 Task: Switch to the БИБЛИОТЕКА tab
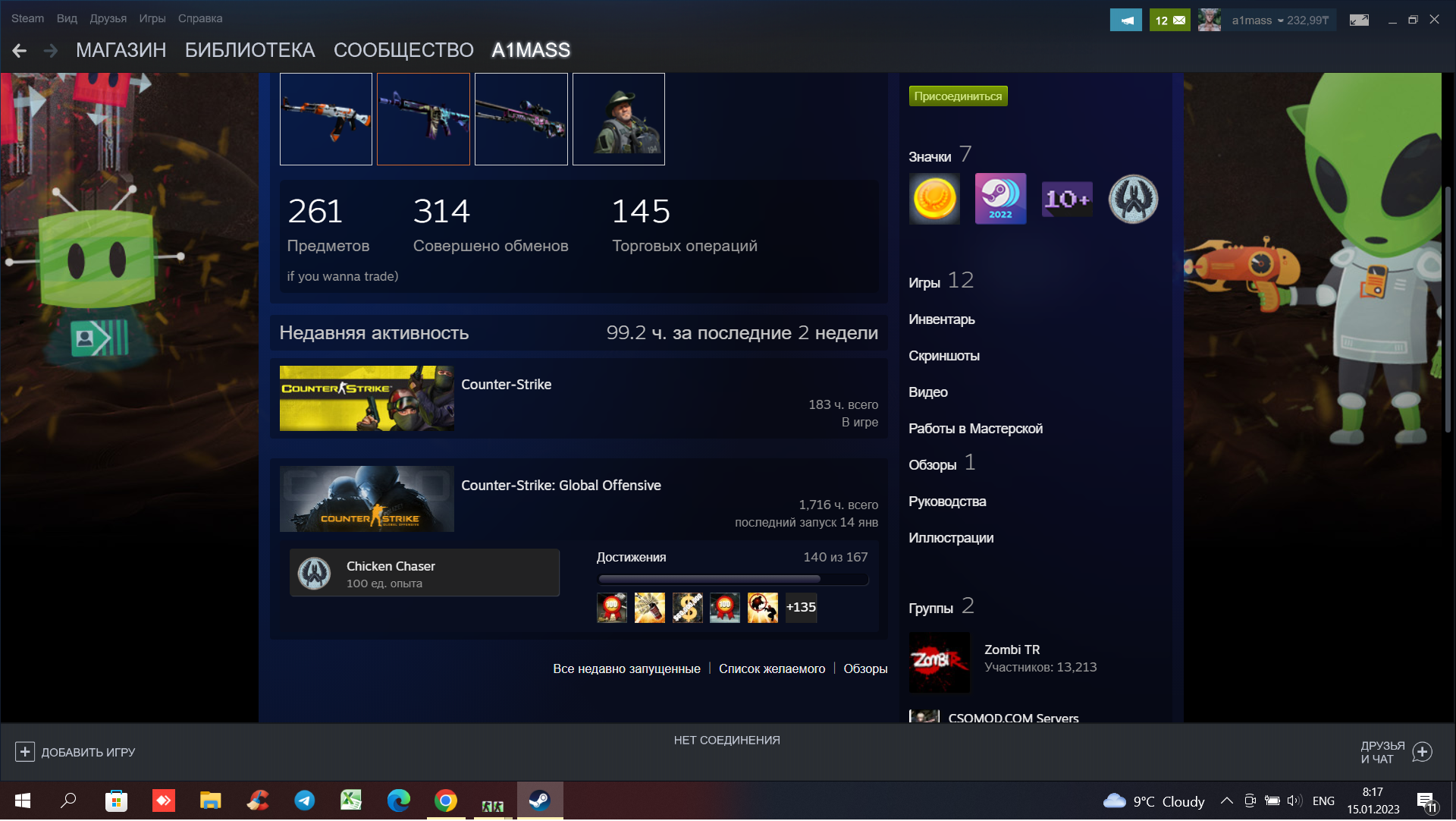click(x=249, y=50)
